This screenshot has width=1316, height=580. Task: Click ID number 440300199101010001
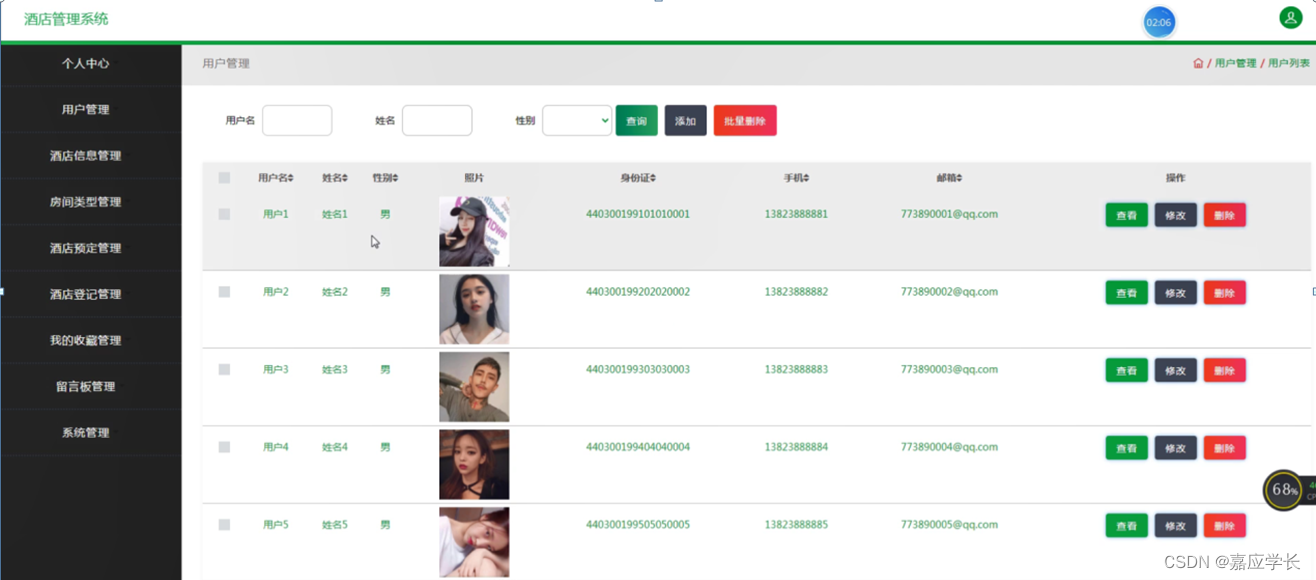tap(638, 214)
